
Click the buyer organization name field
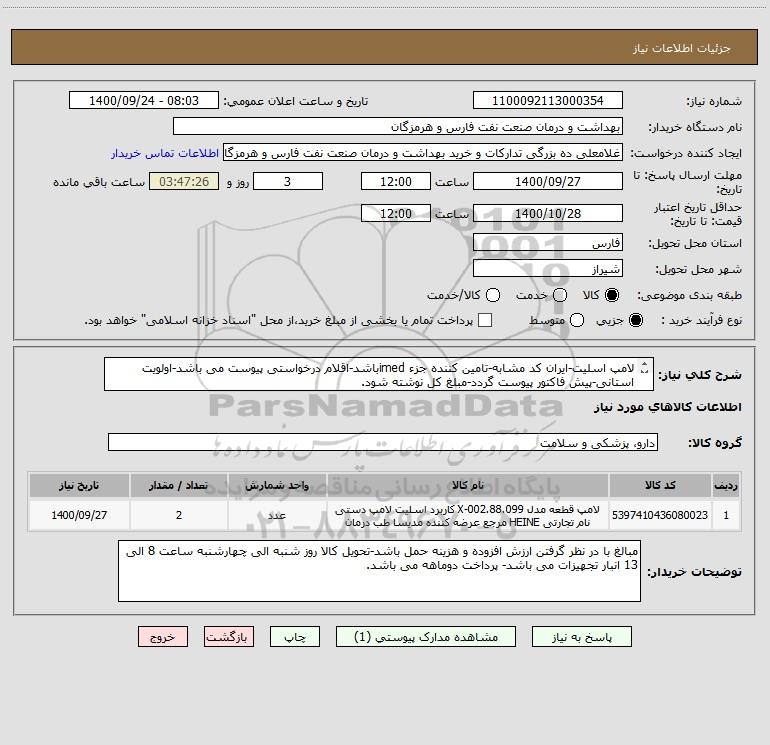pyautogui.click(x=398, y=127)
